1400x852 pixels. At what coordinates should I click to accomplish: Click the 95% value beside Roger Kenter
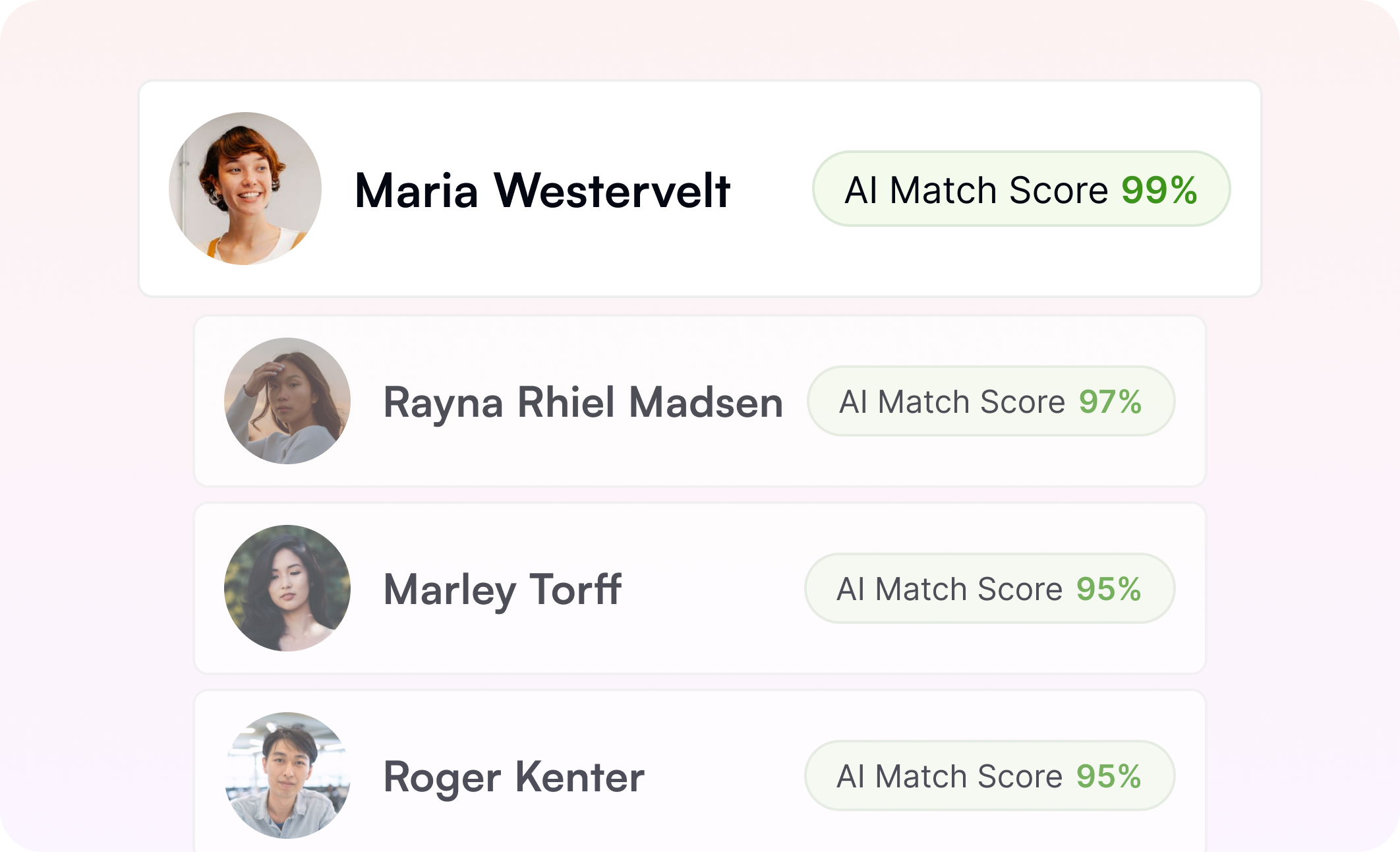(x=1109, y=777)
